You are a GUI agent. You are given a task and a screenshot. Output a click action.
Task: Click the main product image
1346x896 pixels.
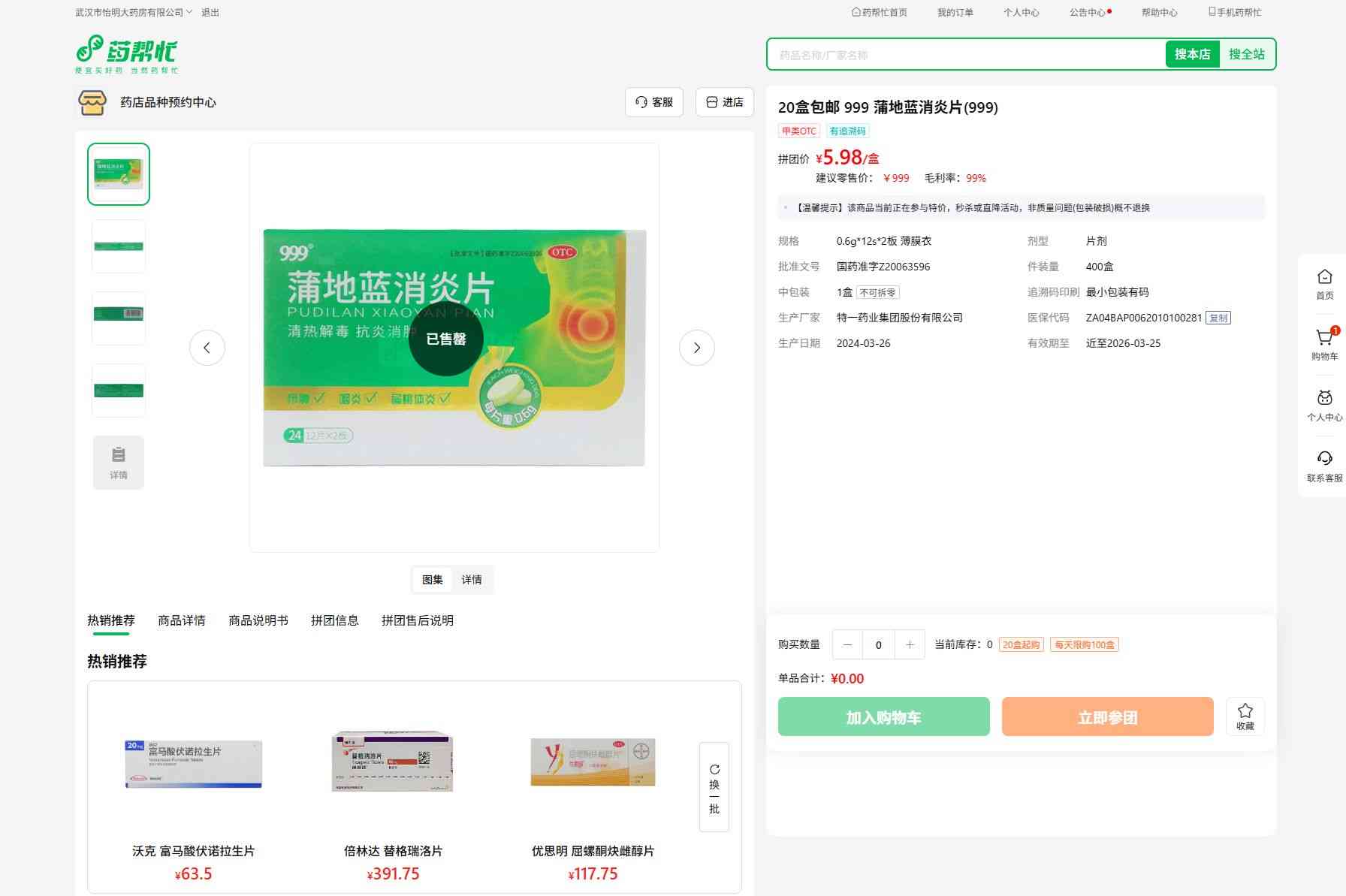coord(454,348)
